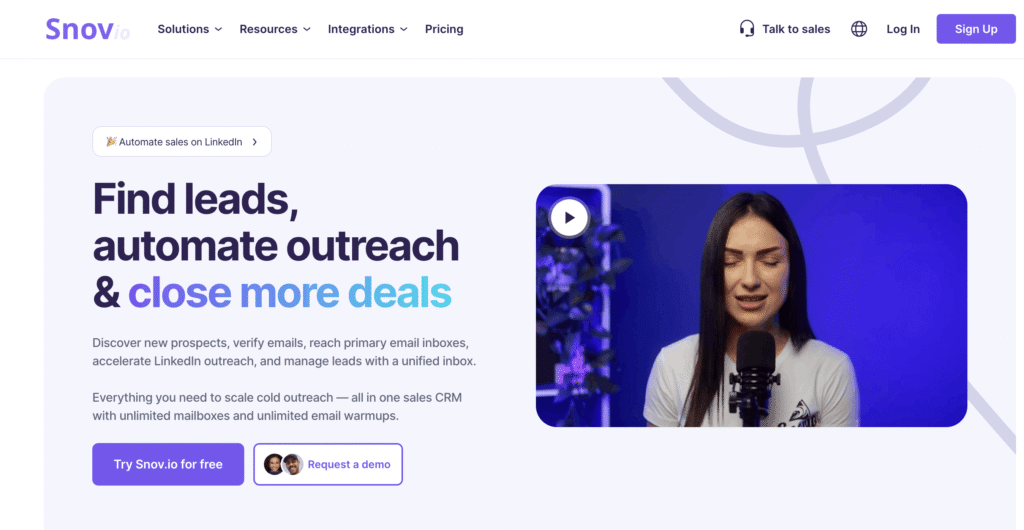Expand the Resources dropdown chevron
Image resolution: width=1024 pixels, height=530 pixels.
pyautogui.click(x=307, y=29)
